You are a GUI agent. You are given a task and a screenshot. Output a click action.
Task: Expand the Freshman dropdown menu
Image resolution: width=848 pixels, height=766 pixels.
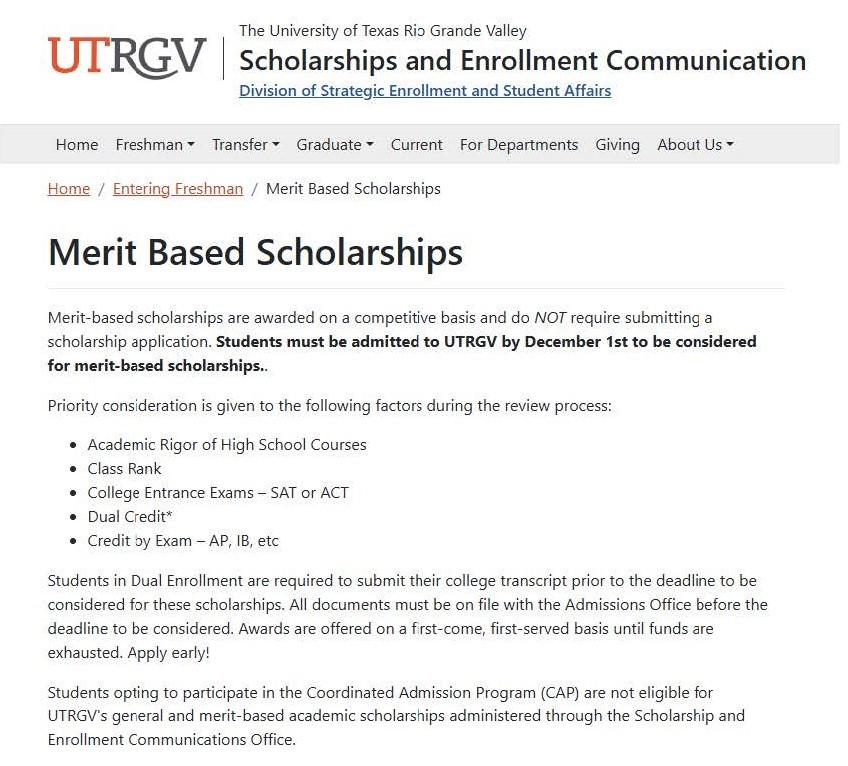pyautogui.click(x=155, y=145)
